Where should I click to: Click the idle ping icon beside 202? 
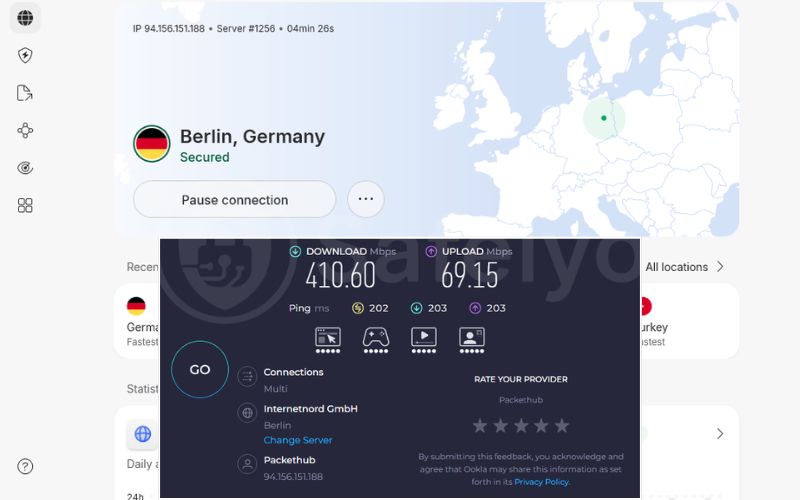point(358,308)
